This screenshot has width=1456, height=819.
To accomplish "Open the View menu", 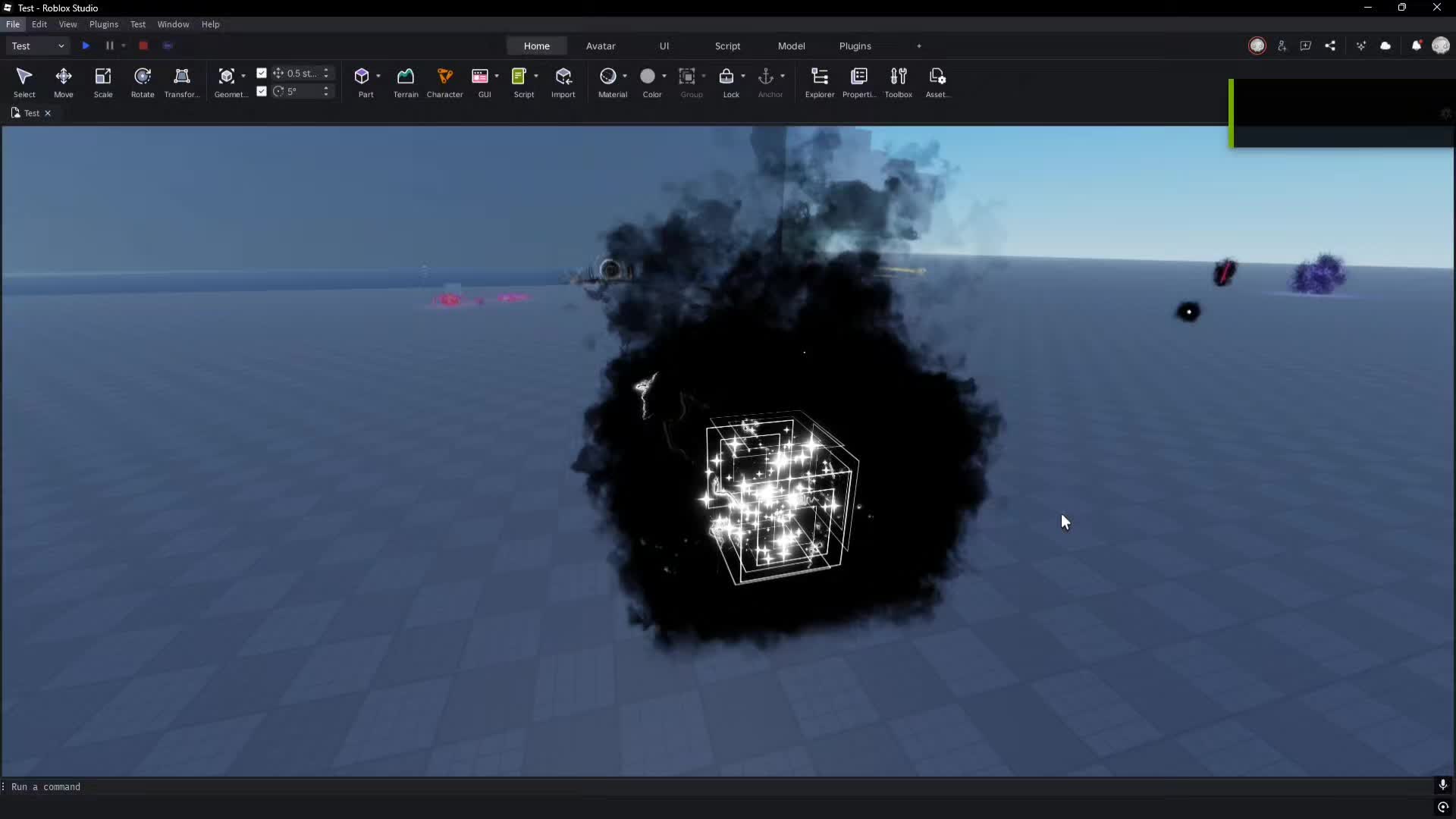I will (68, 24).
